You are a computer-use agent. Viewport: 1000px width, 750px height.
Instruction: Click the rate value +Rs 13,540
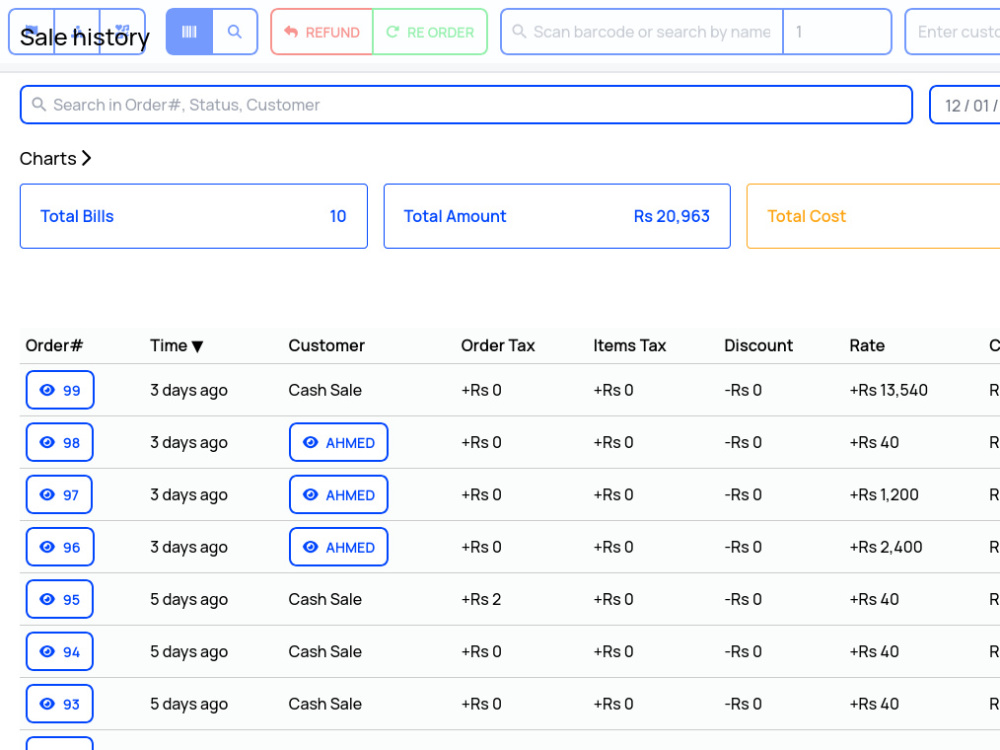pos(888,390)
